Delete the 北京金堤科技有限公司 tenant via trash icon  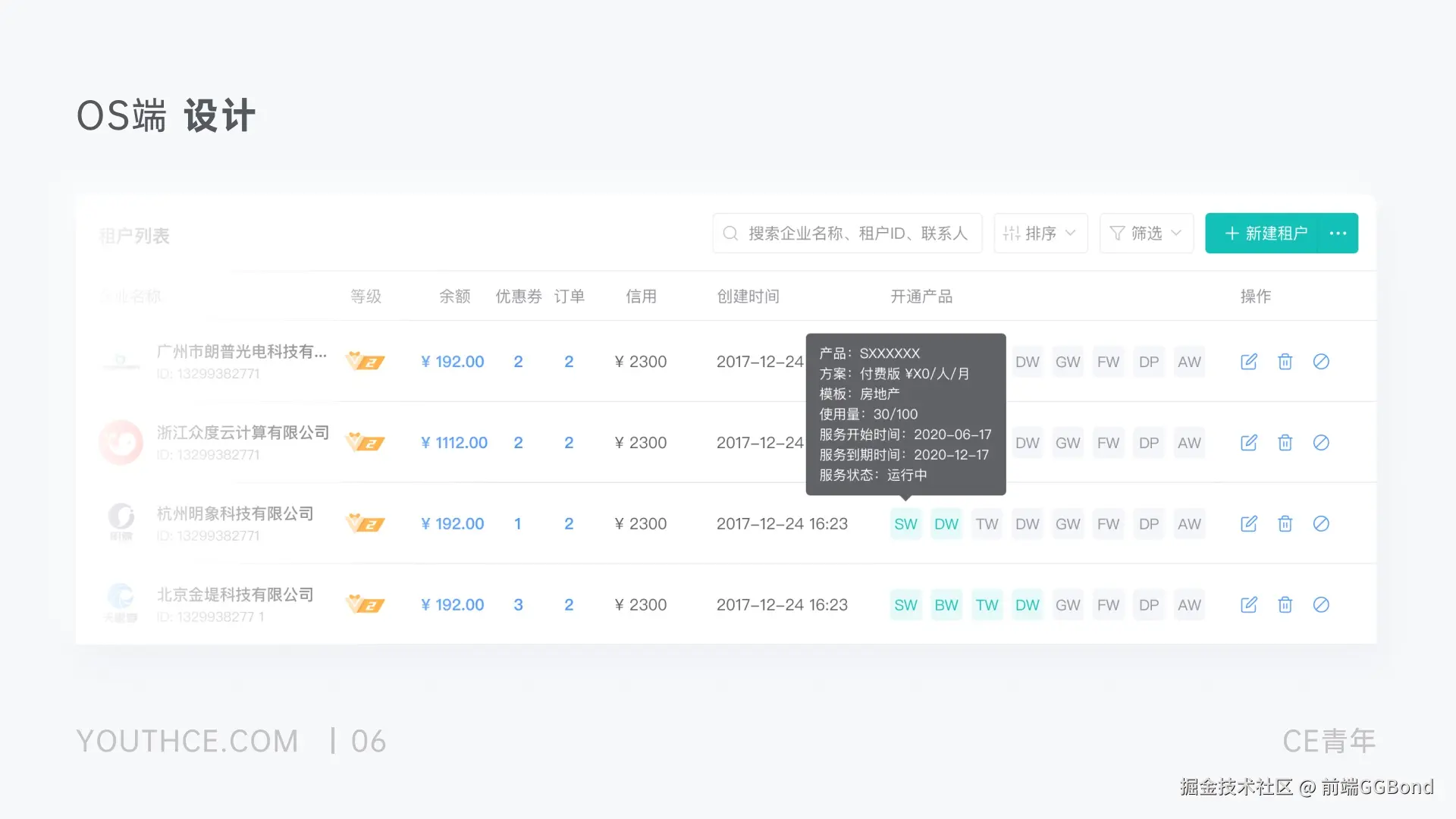pyautogui.click(x=1285, y=605)
